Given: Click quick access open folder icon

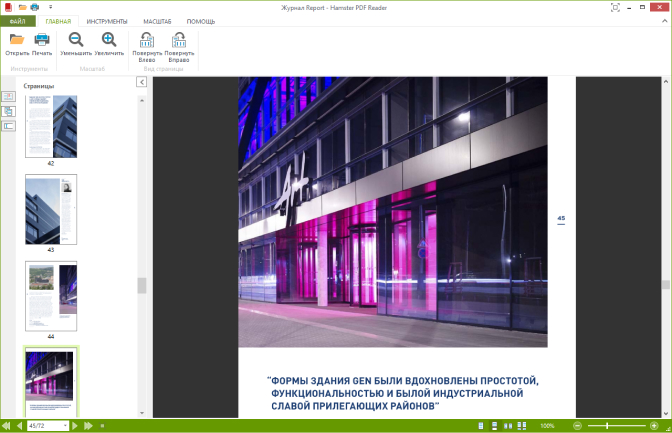Looking at the screenshot, I should pos(23,7).
